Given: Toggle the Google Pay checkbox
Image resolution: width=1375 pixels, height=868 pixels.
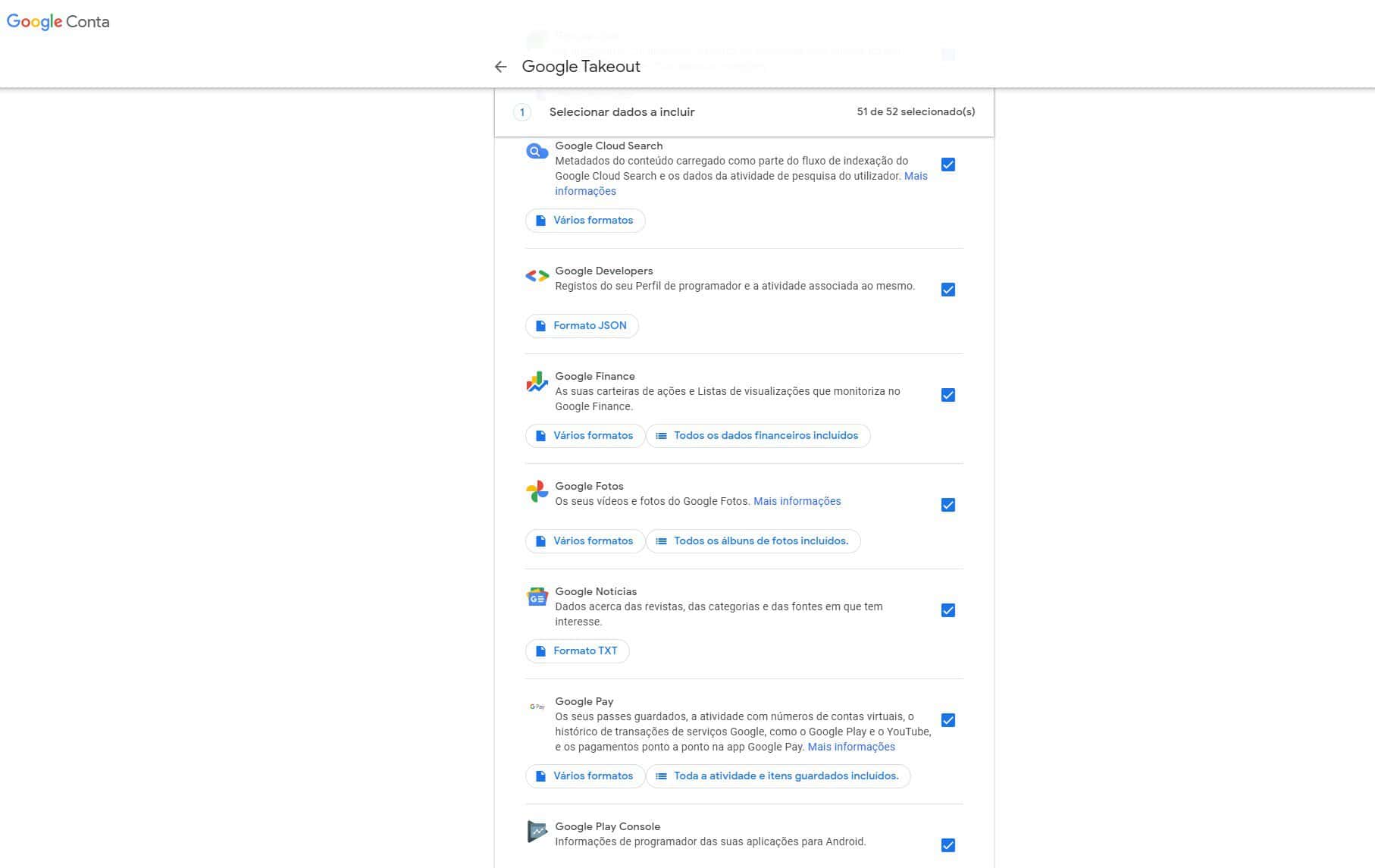Looking at the screenshot, I should [x=947, y=720].
